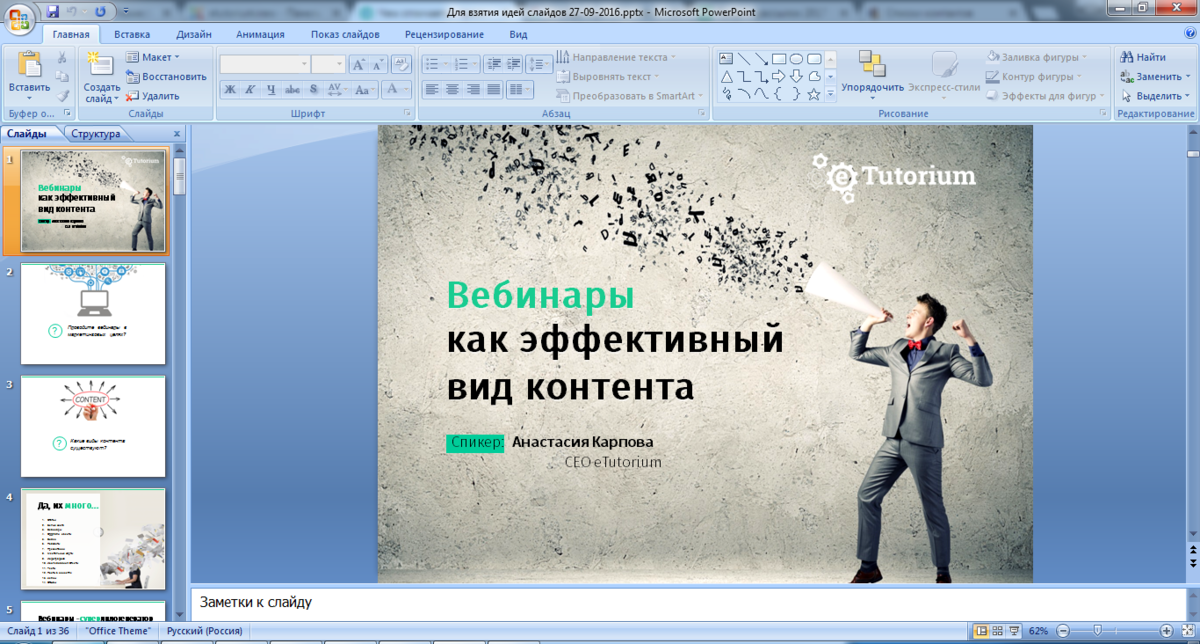Insert a text box shape from gallery
Image resolution: width=1200 pixels, height=644 pixels.
(x=726, y=58)
